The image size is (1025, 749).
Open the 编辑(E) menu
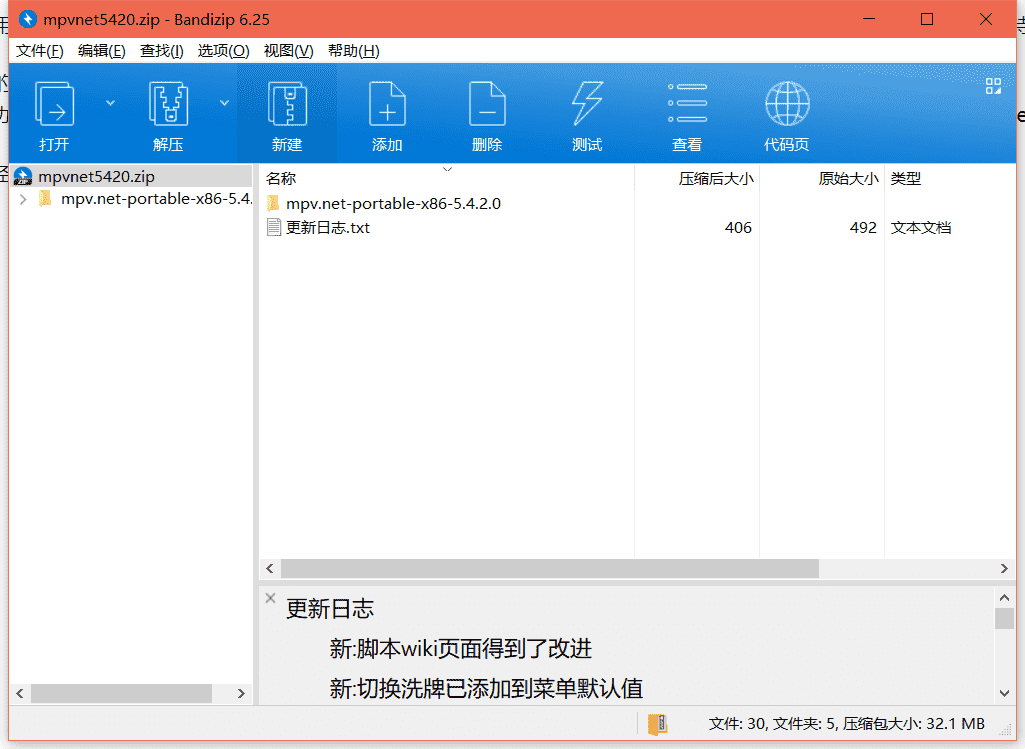101,51
